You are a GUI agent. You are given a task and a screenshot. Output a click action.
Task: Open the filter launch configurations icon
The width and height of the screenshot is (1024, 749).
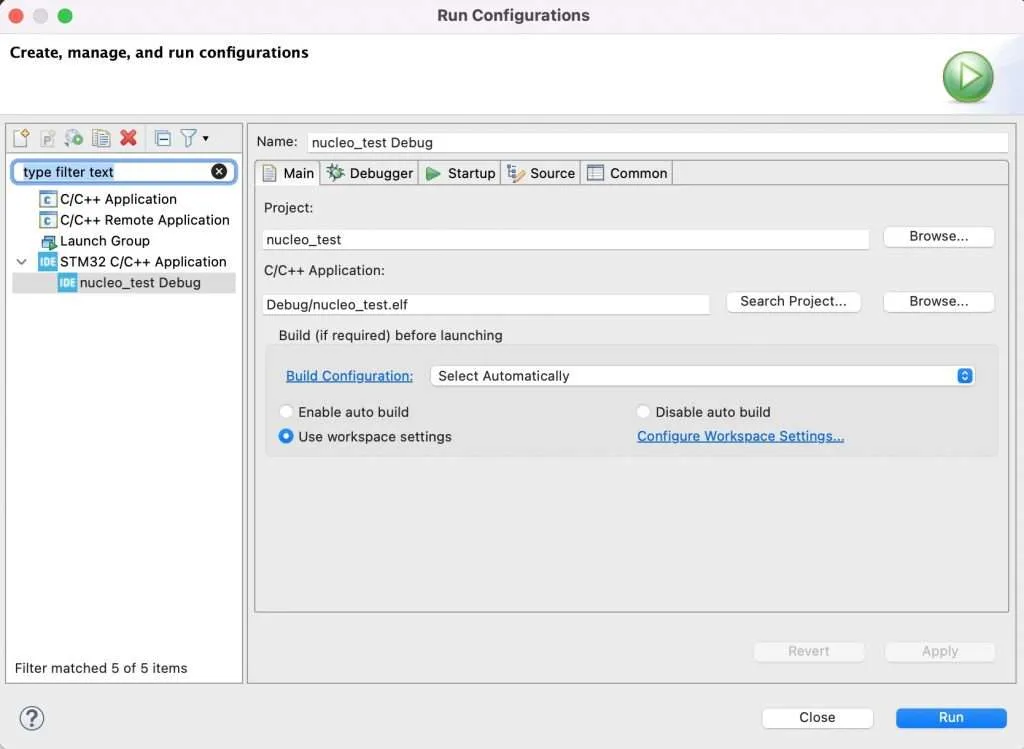coord(188,138)
